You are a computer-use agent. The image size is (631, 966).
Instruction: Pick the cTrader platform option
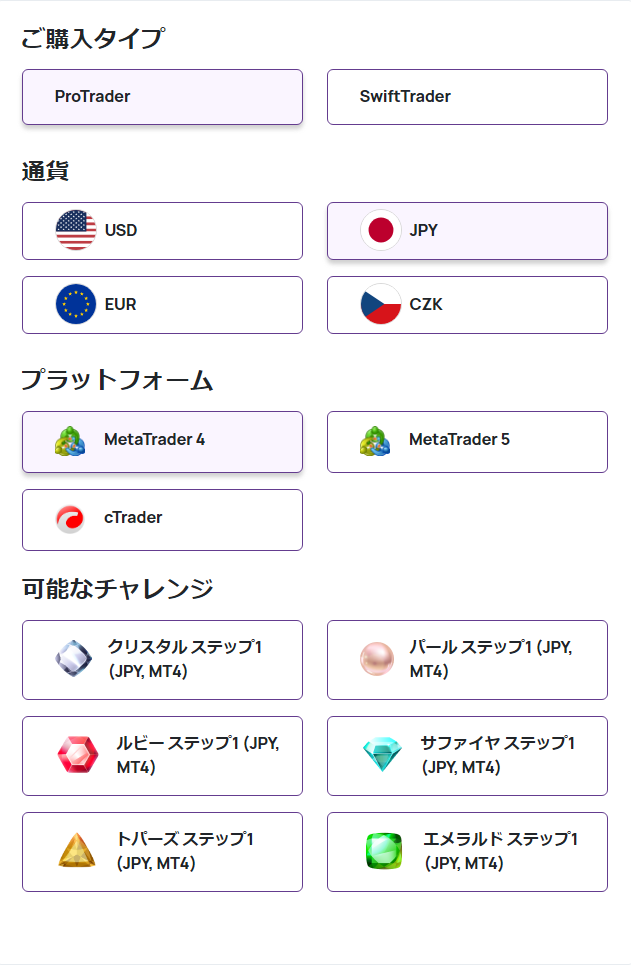click(x=162, y=520)
